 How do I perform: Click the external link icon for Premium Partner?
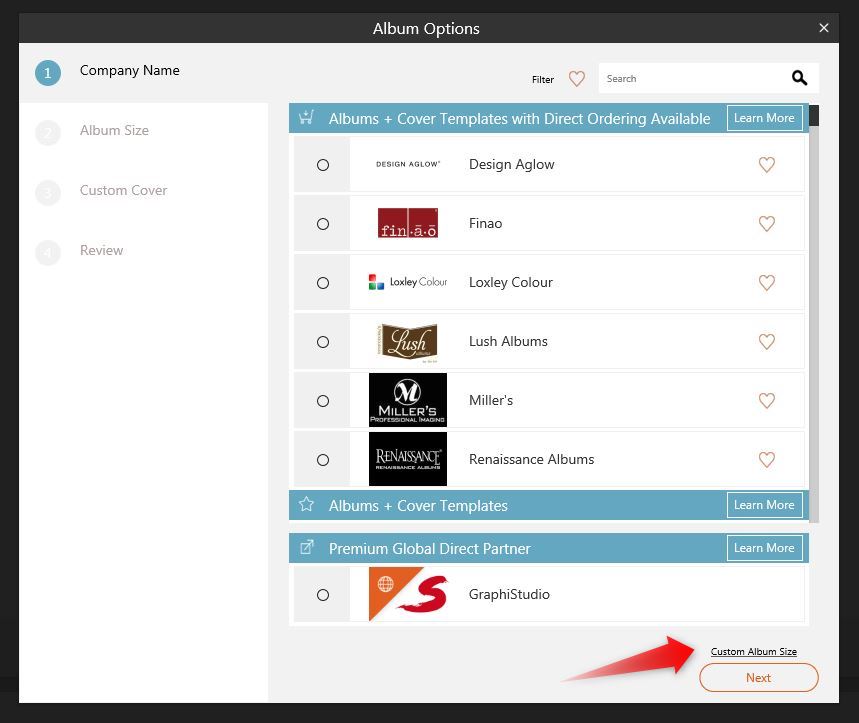click(x=307, y=547)
